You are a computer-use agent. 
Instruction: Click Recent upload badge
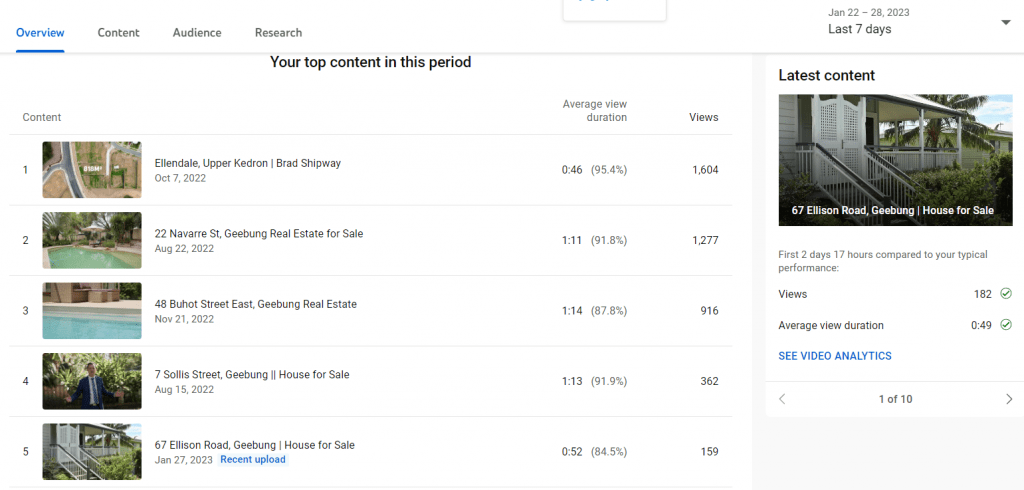253,459
